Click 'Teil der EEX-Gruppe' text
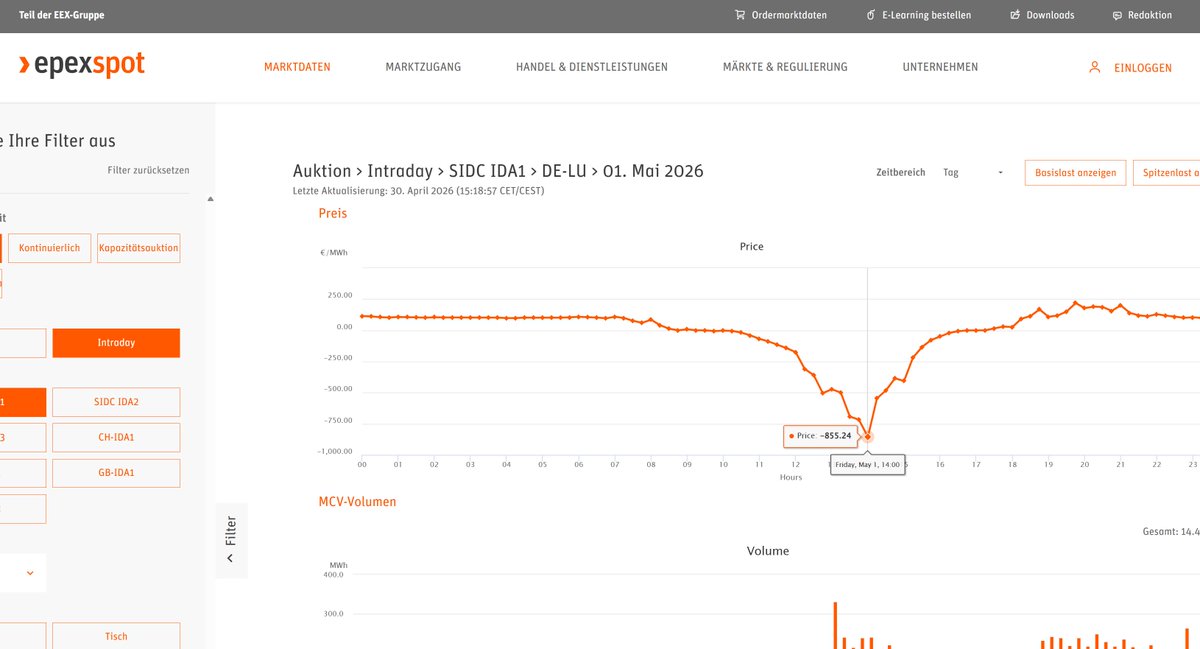The width and height of the screenshot is (1200, 649). pyautogui.click(x=61, y=15)
